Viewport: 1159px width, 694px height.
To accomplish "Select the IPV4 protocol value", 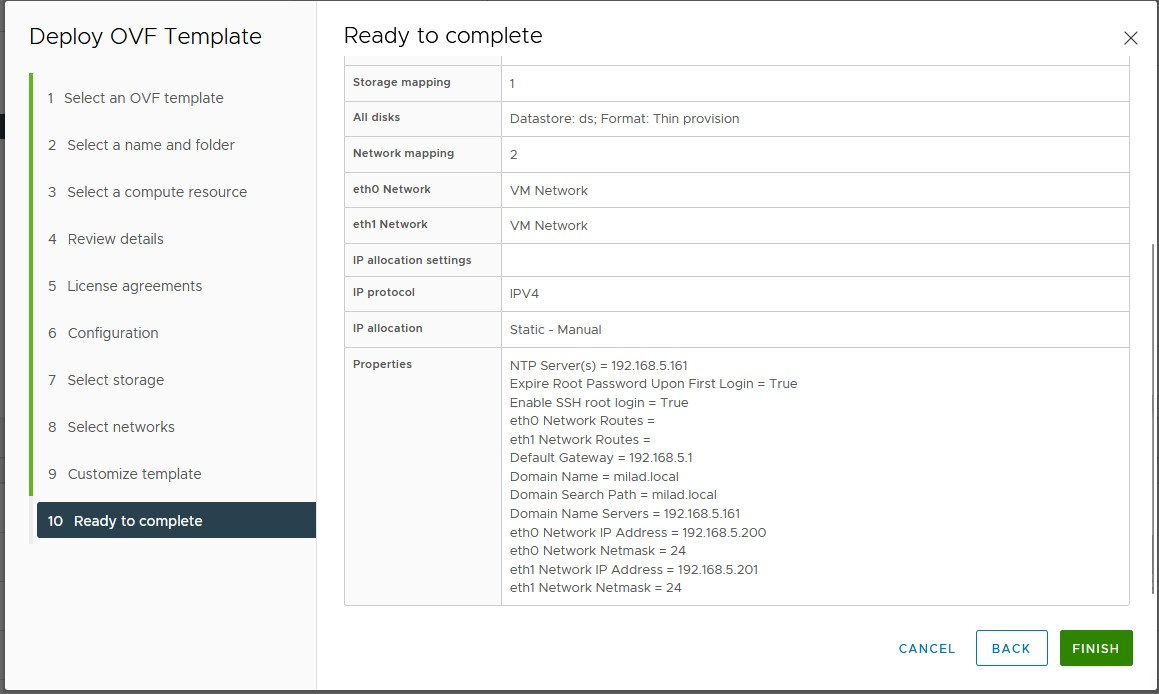I will 524,293.
